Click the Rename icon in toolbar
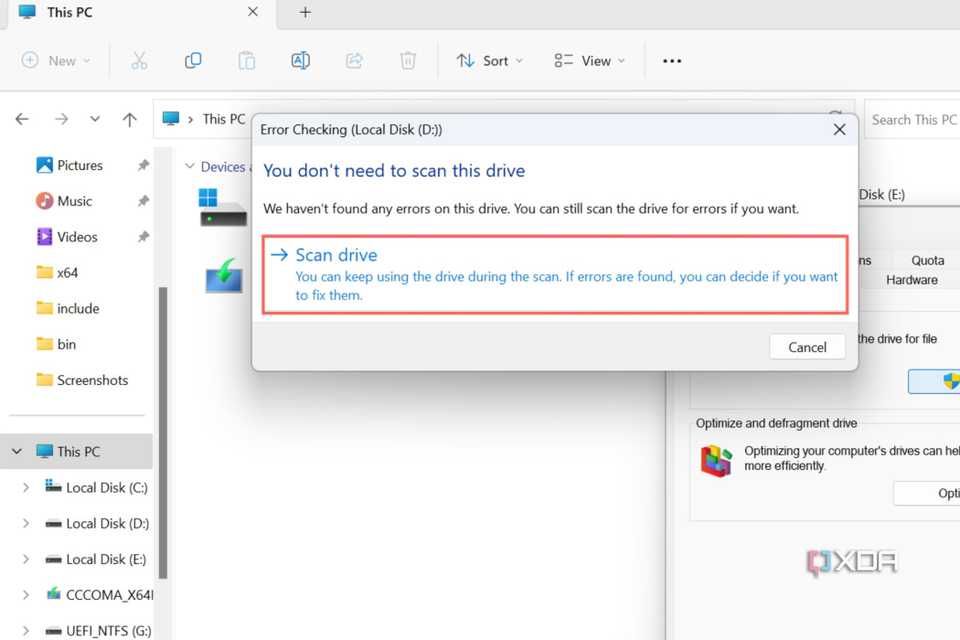The image size is (960, 640). coord(300,61)
